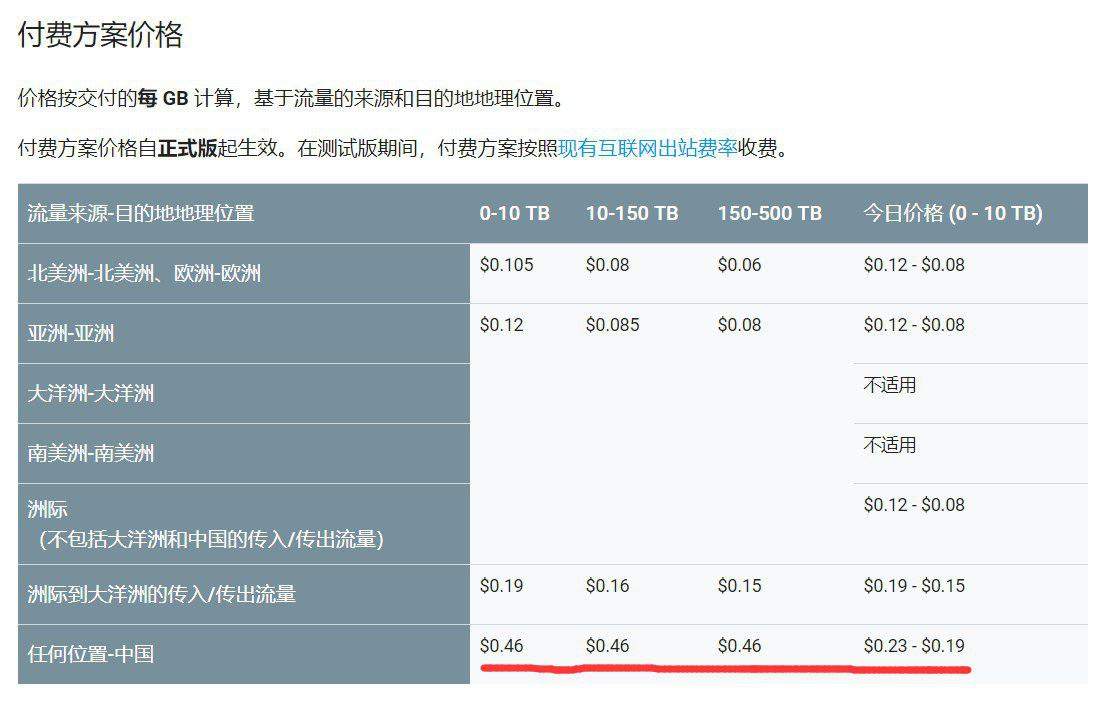Click the $0.19 price cell for 洲际到大洋洲
The image size is (1106, 711).
click(x=502, y=585)
